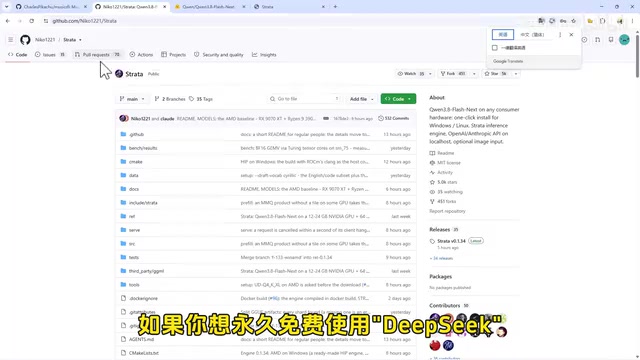The height and width of the screenshot is (360, 640).
Task: Open the docs folder
Action: pyautogui.click(x=134, y=189)
